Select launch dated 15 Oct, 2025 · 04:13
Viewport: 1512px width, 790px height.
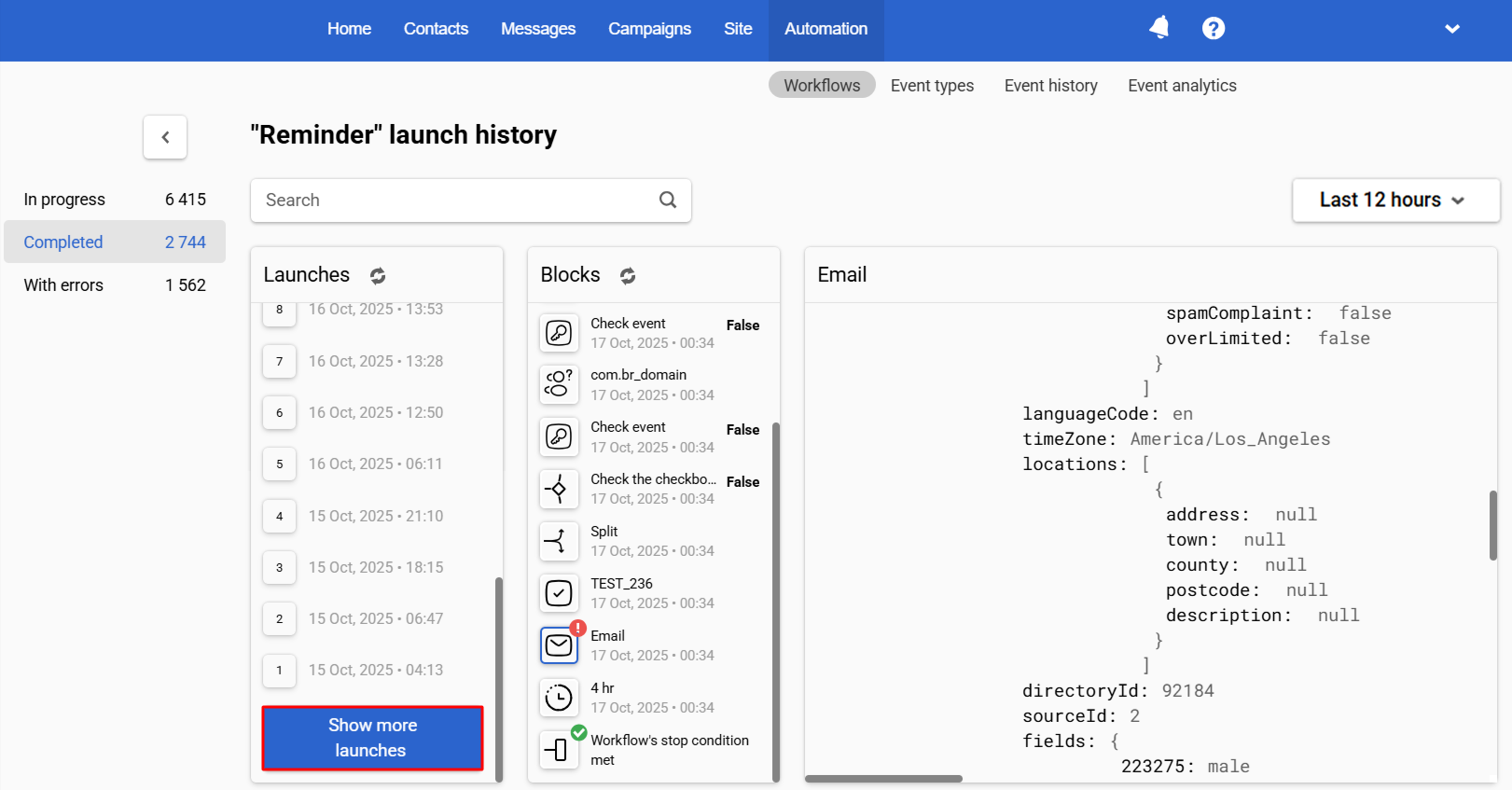[376, 670]
